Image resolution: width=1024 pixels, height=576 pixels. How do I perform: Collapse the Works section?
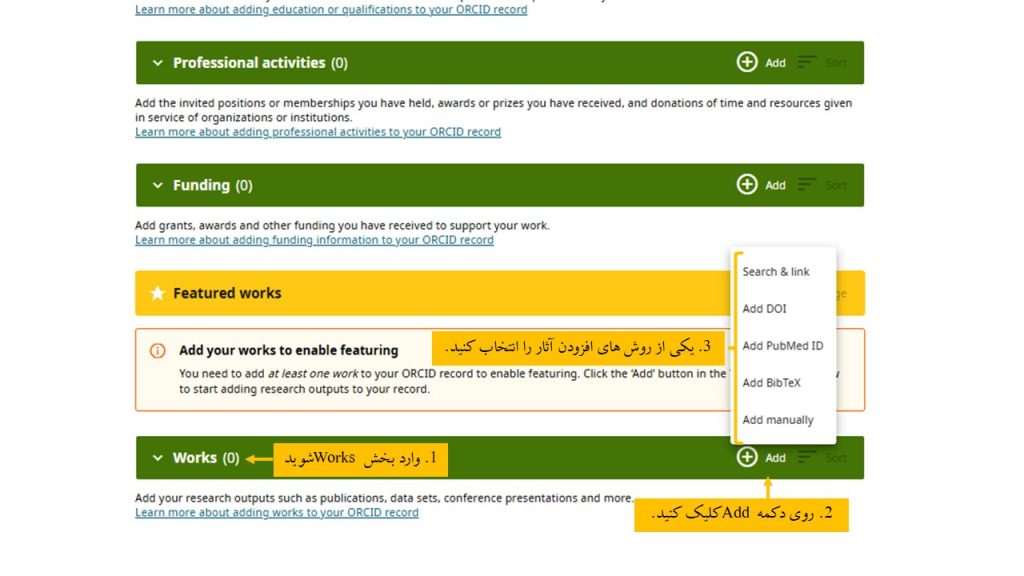click(157, 457)
